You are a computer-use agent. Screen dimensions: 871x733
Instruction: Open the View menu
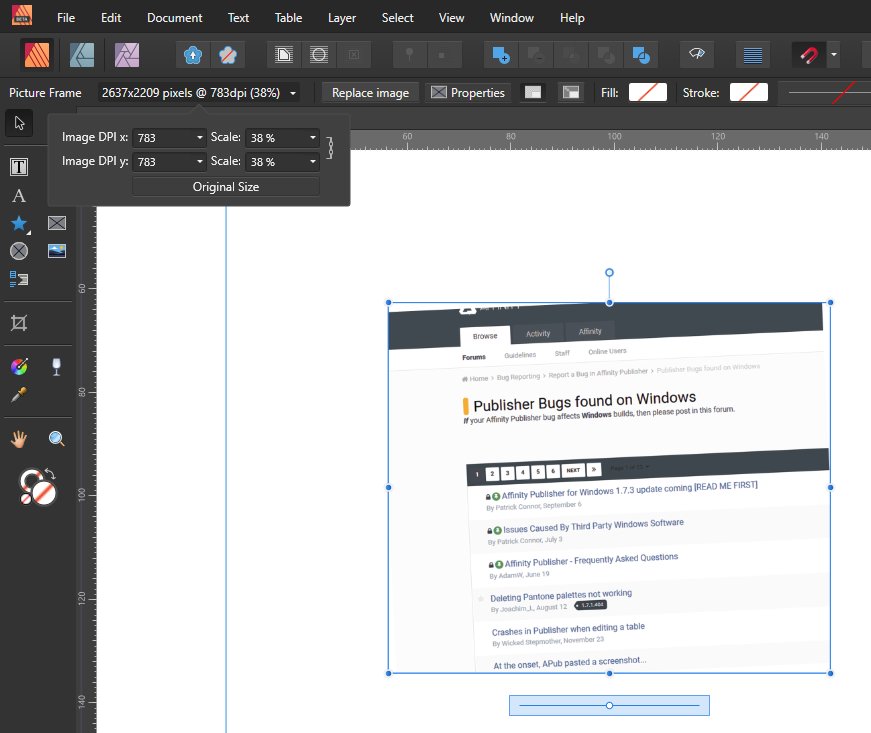click(x=451, y=18)
